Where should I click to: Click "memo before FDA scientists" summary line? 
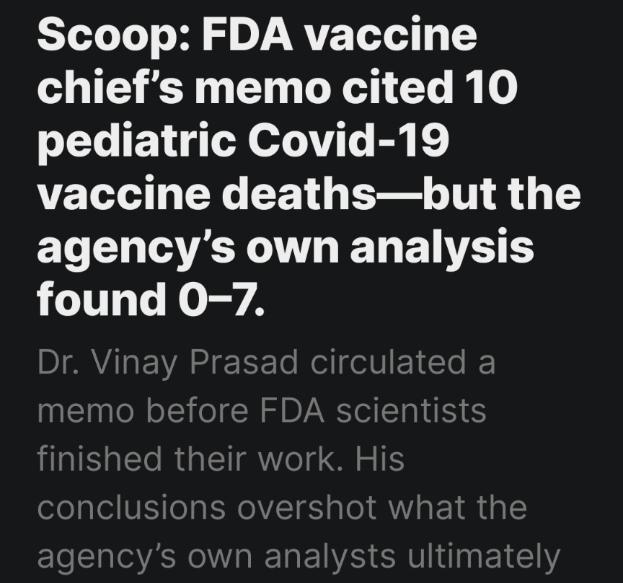pos(262,410)
